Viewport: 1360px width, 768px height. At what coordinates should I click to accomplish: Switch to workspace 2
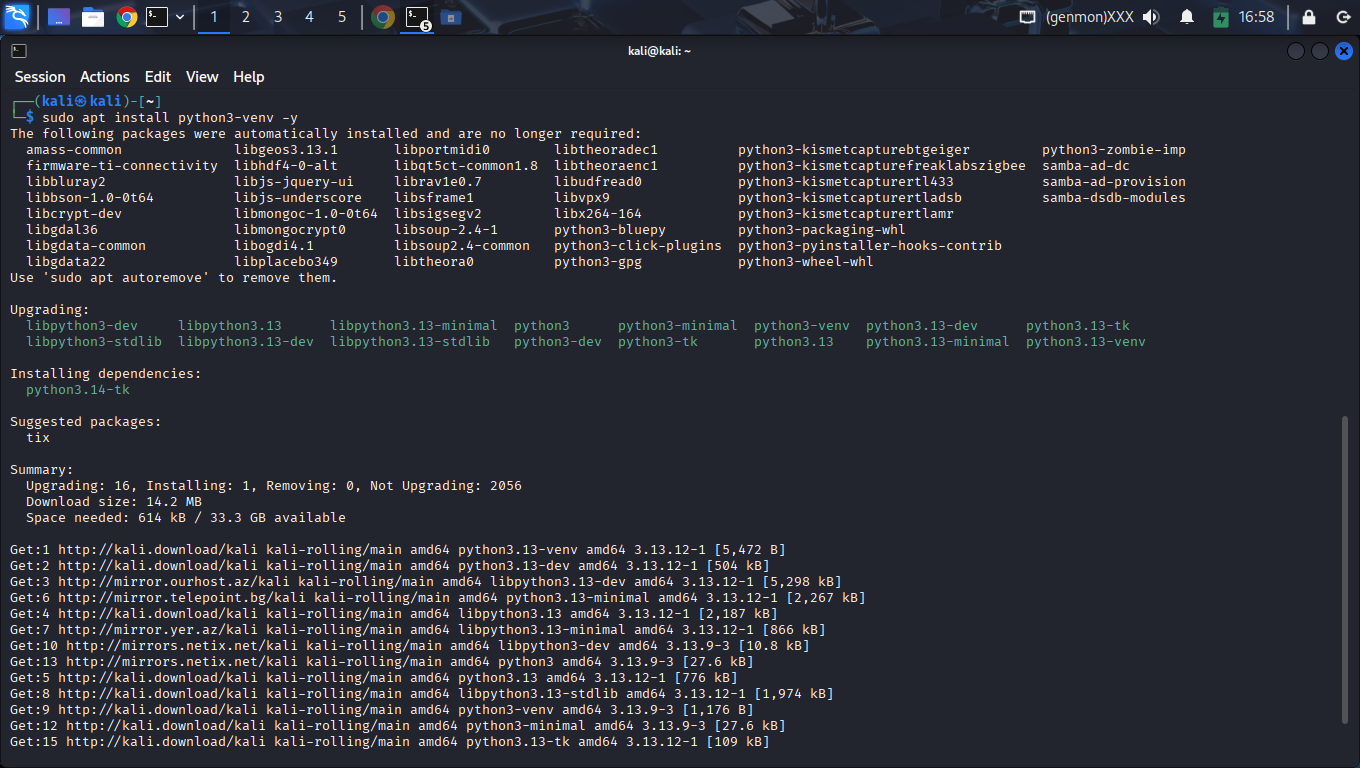(x=246, y=17)
